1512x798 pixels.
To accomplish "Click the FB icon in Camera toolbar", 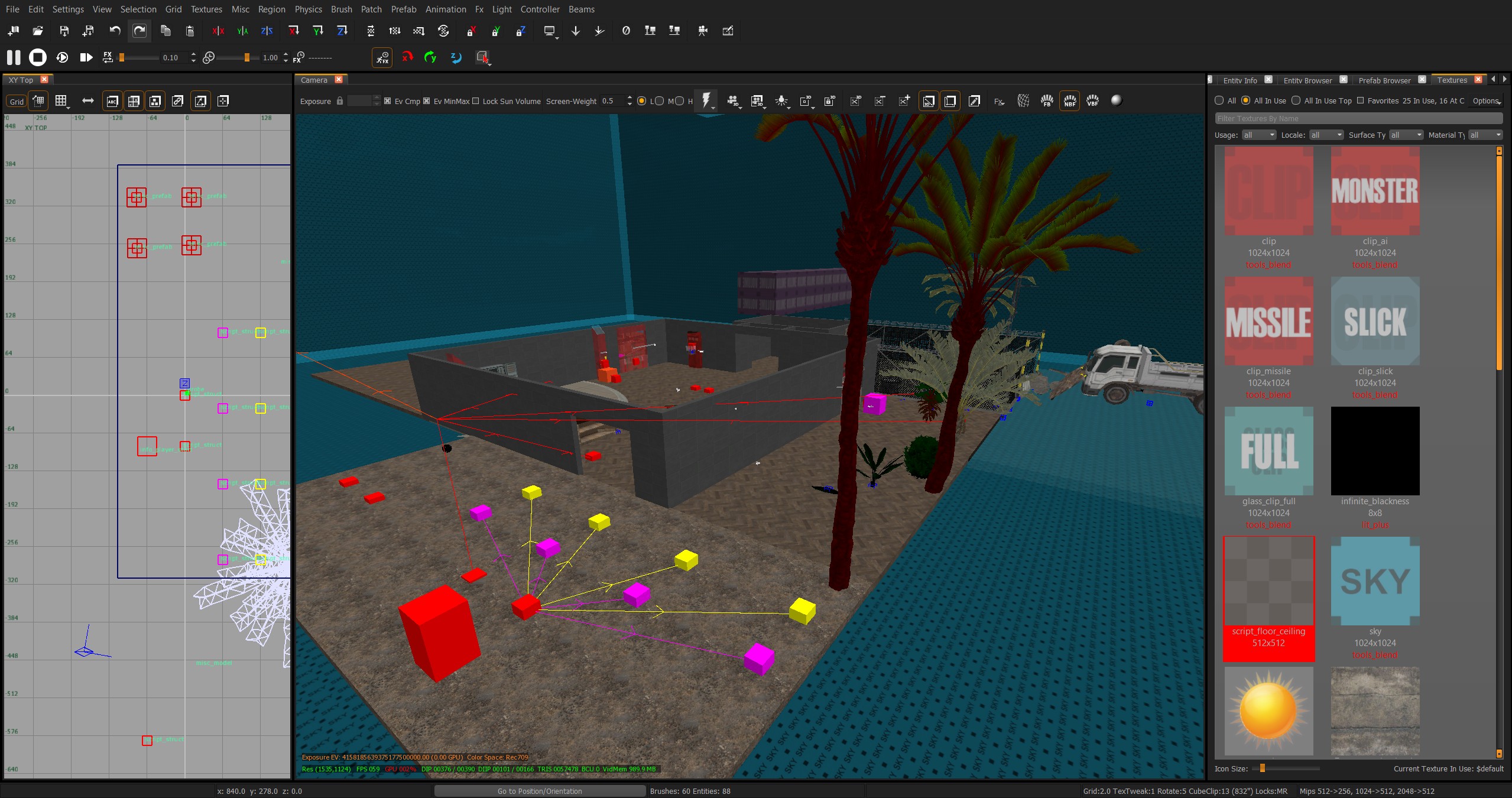I will [1047, 101].
